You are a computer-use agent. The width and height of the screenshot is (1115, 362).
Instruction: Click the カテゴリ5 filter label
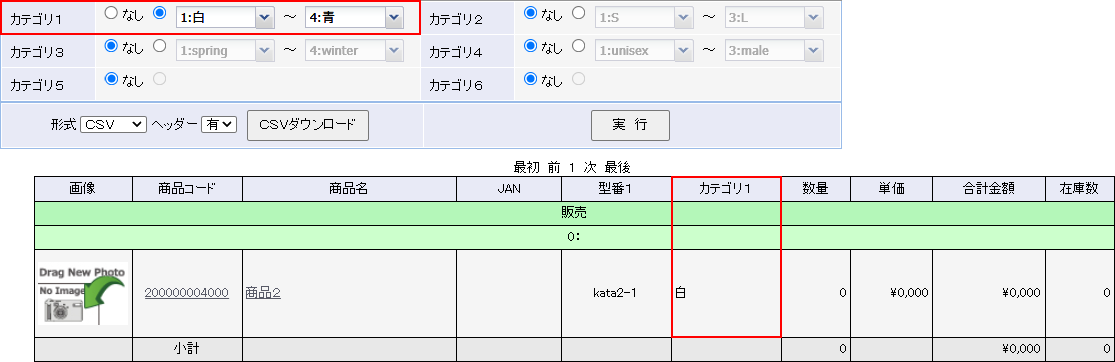tap(37, 85)
